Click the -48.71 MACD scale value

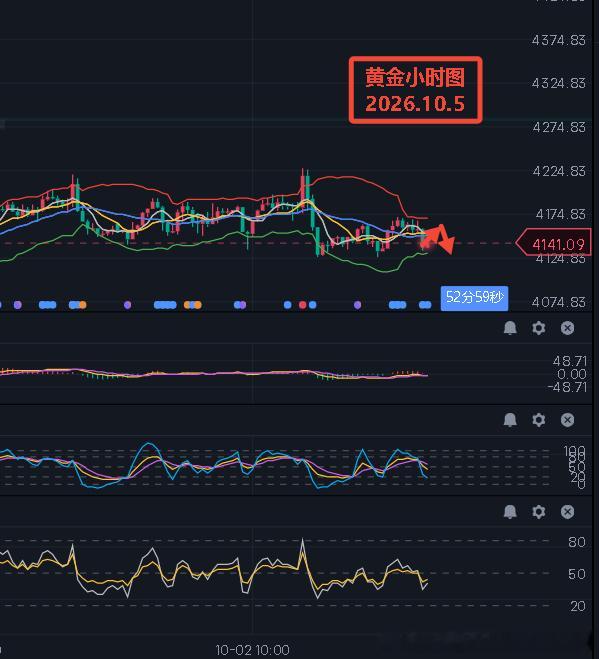click(567, 387)
